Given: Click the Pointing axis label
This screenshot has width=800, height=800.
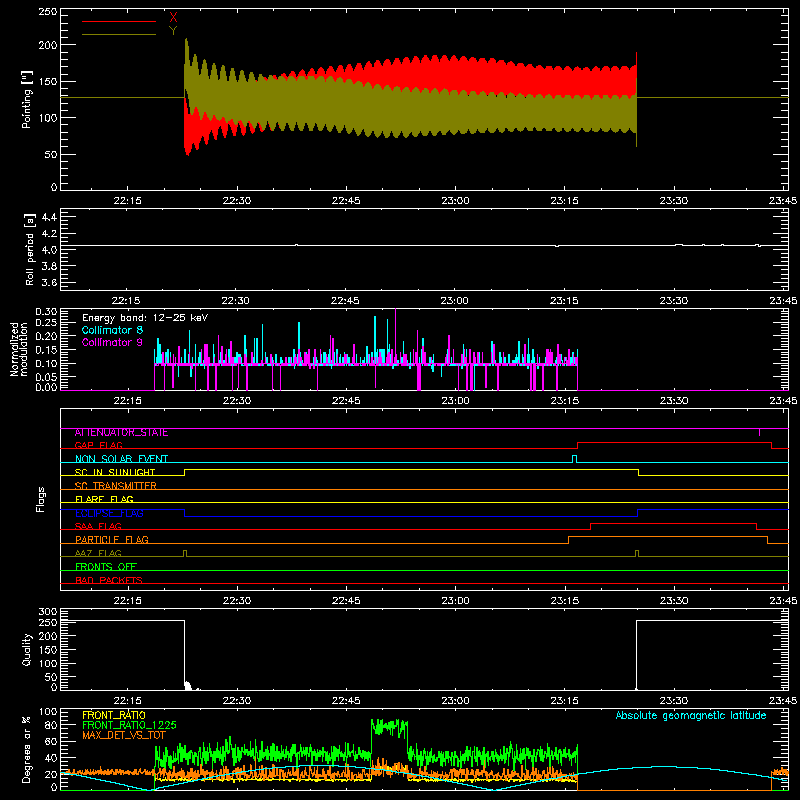Looking at the screenshot, I should [x=27, y=99].
